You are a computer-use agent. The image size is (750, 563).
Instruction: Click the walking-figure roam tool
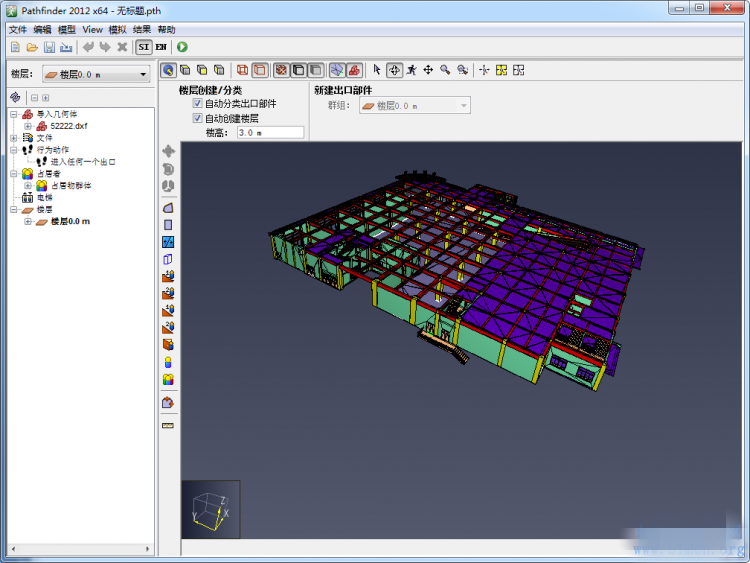point(411,70)
